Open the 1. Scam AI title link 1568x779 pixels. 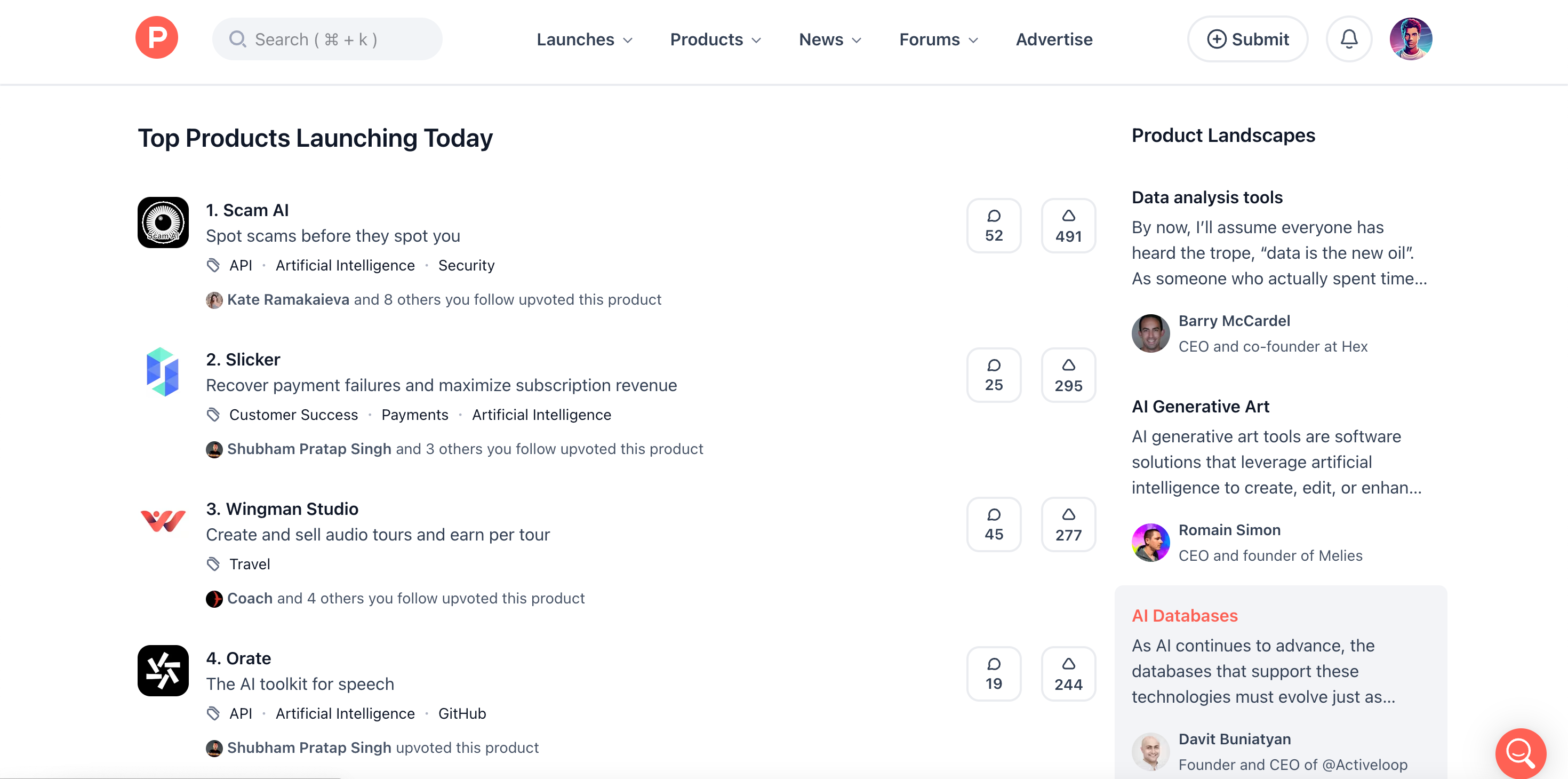coord(247,210)
